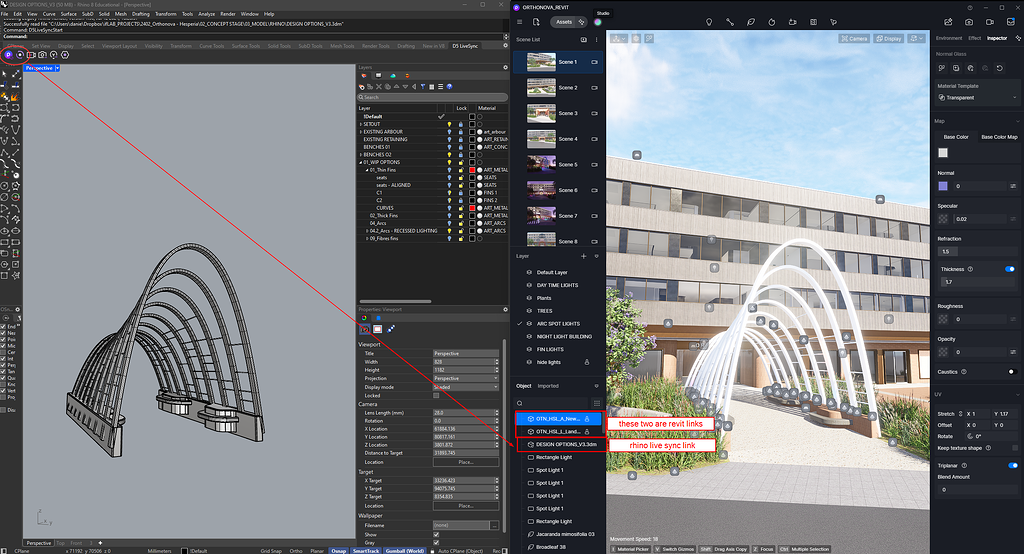The image size is (1024, 554).
Task: Toggle Thickness switch in D5 Inspector
Action: (x=1010, y=269)
